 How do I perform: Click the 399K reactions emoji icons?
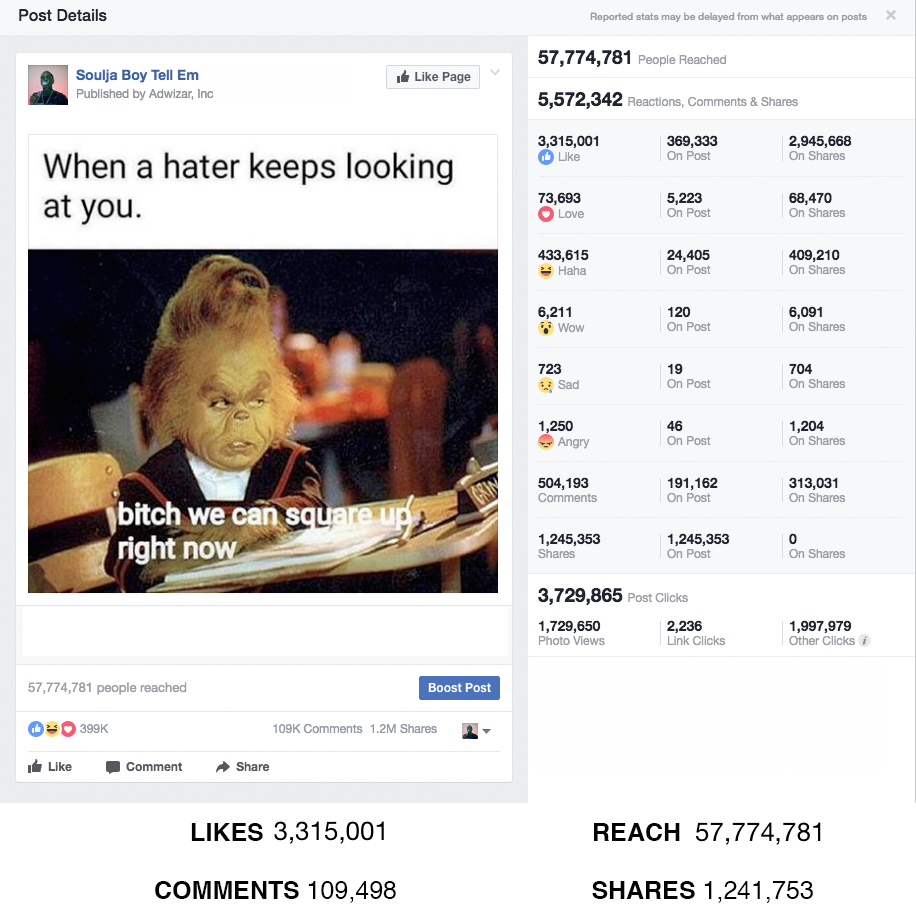click(x=52, y=728)
